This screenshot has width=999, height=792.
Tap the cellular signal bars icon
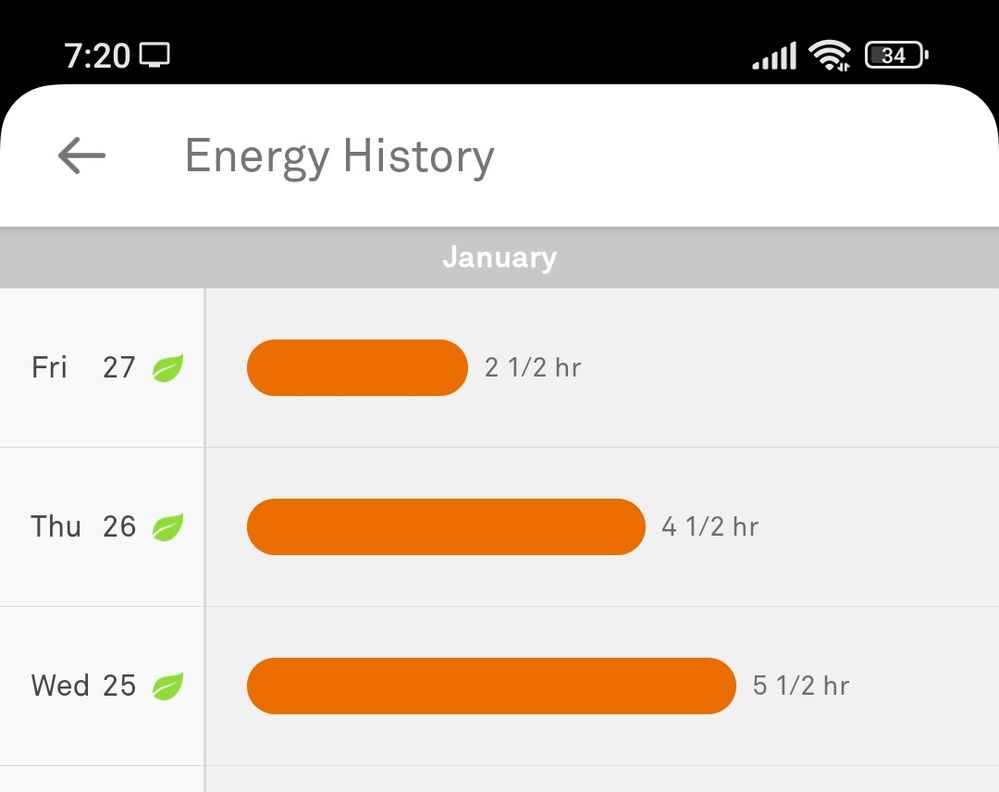775,56
